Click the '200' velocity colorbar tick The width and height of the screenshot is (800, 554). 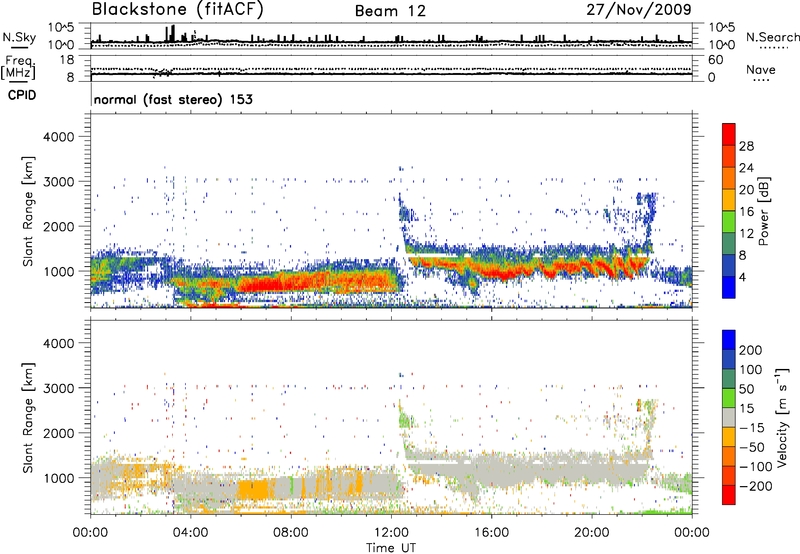[751, 350]
